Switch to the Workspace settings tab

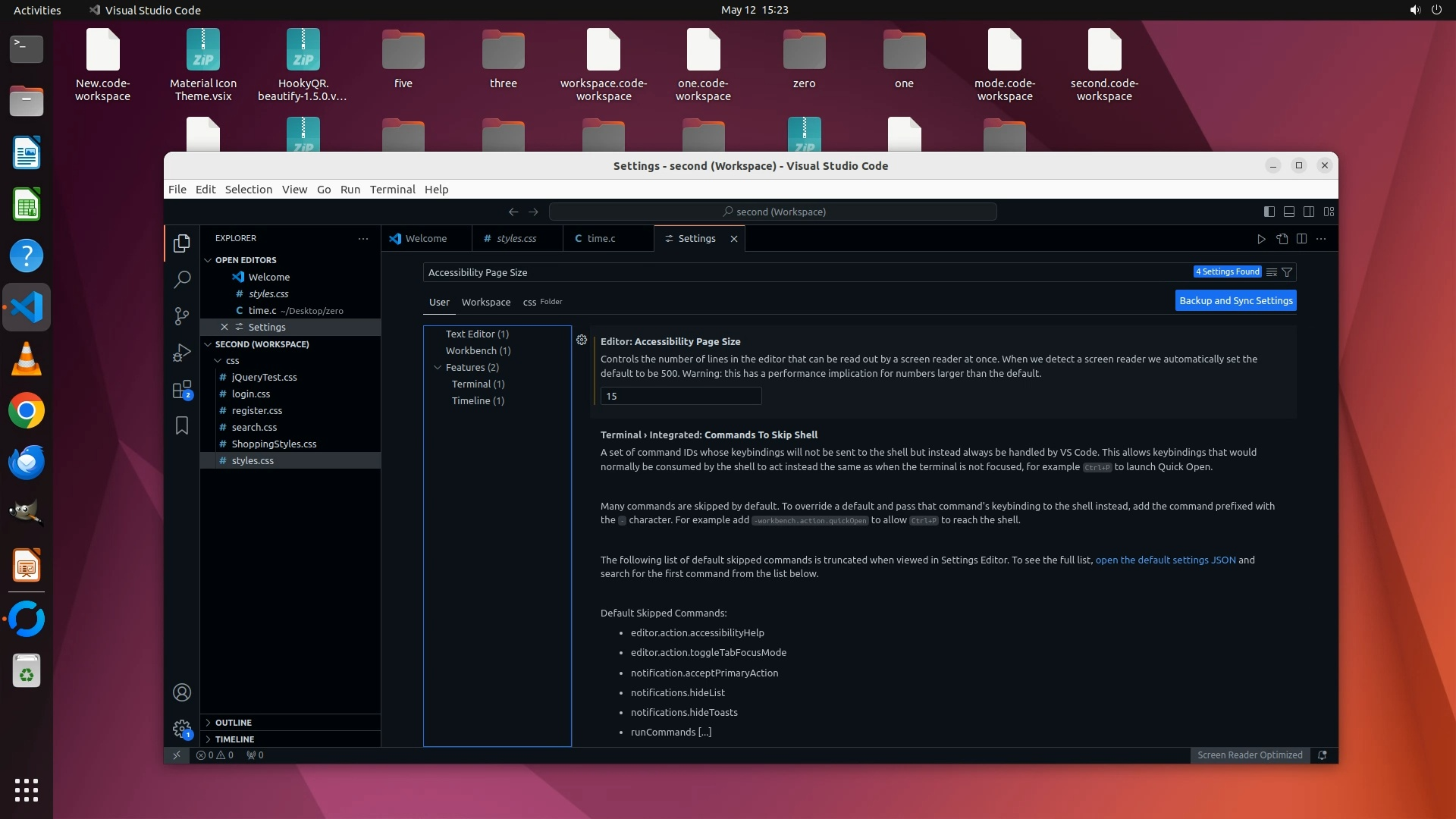(x=485, y=302)
